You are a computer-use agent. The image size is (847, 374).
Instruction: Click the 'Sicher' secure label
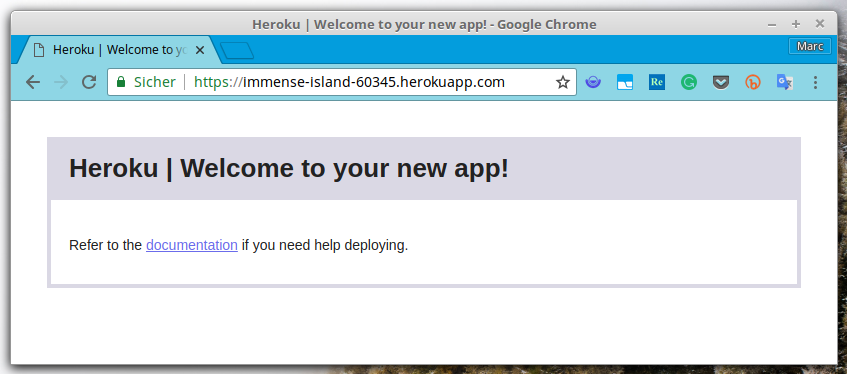tap(154, 82)
